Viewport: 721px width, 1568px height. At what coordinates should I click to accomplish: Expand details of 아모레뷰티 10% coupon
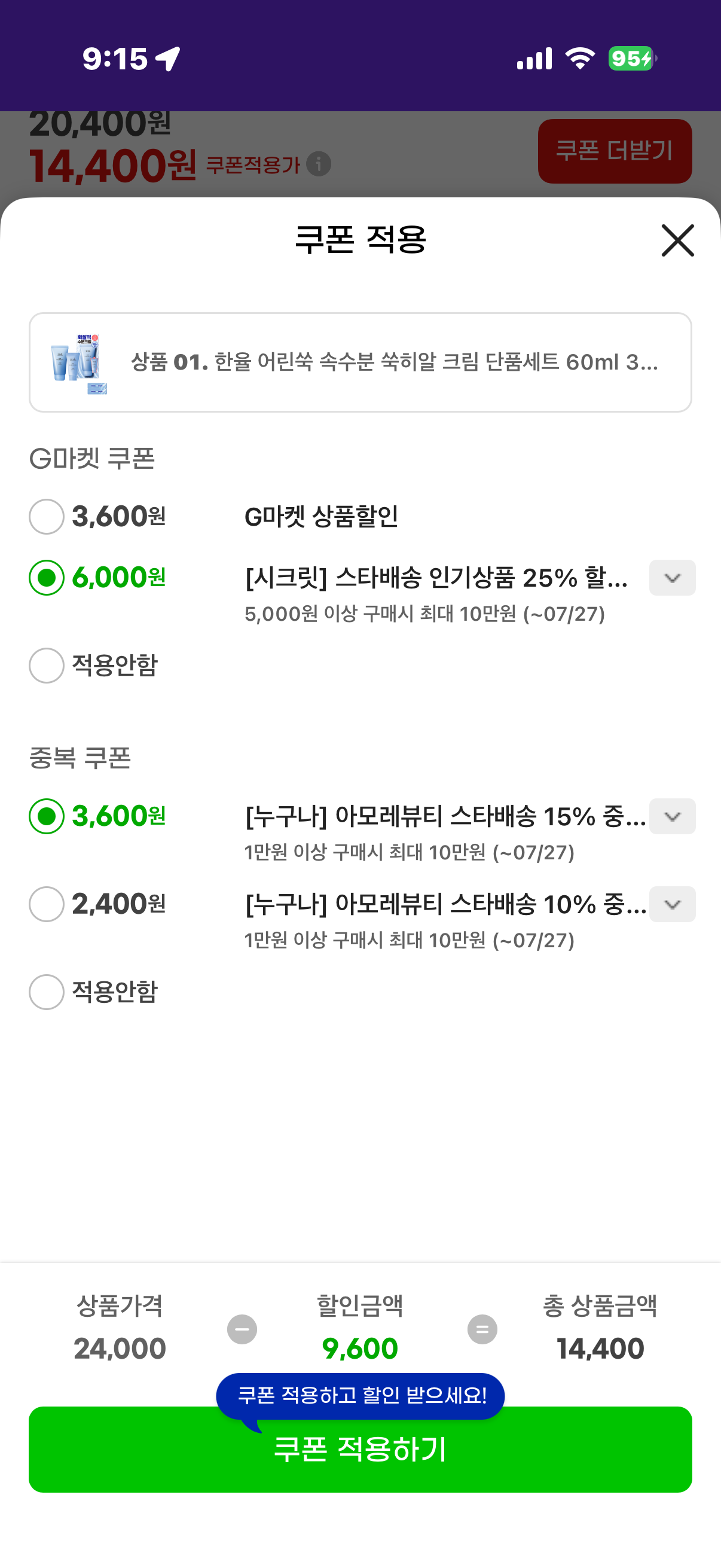672,904
